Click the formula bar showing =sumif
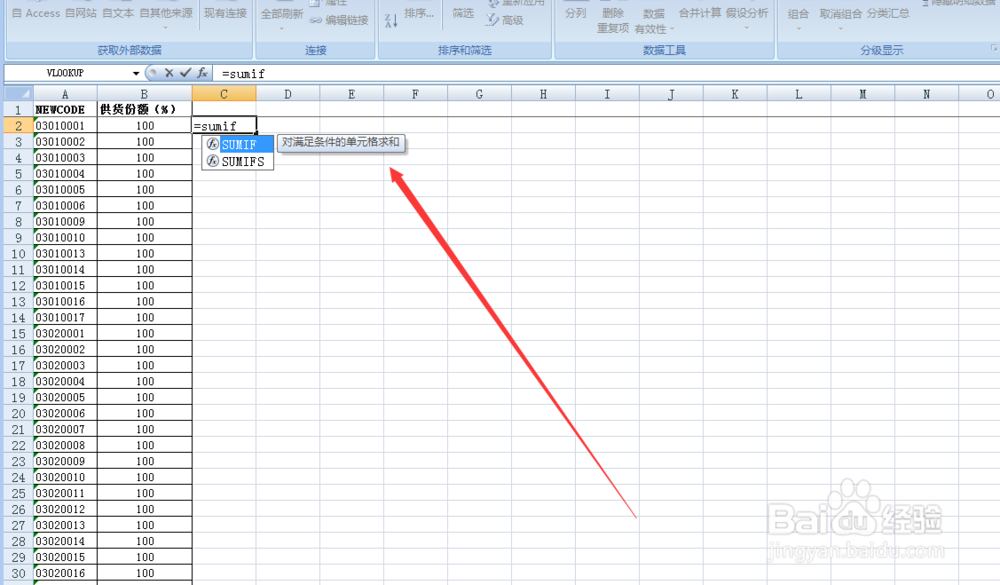Screen dimensions: 1000x585 click(606, 73)
